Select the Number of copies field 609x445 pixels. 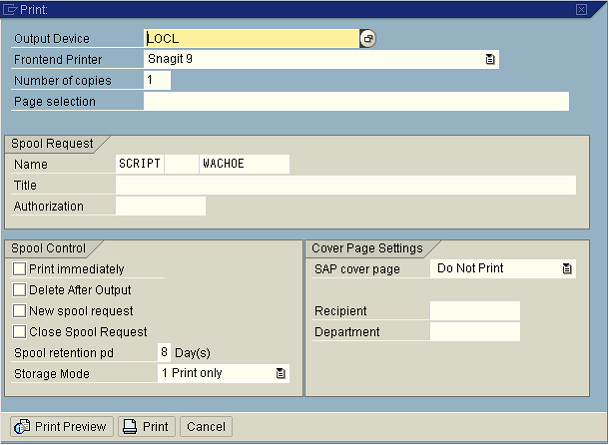point(157,81)
